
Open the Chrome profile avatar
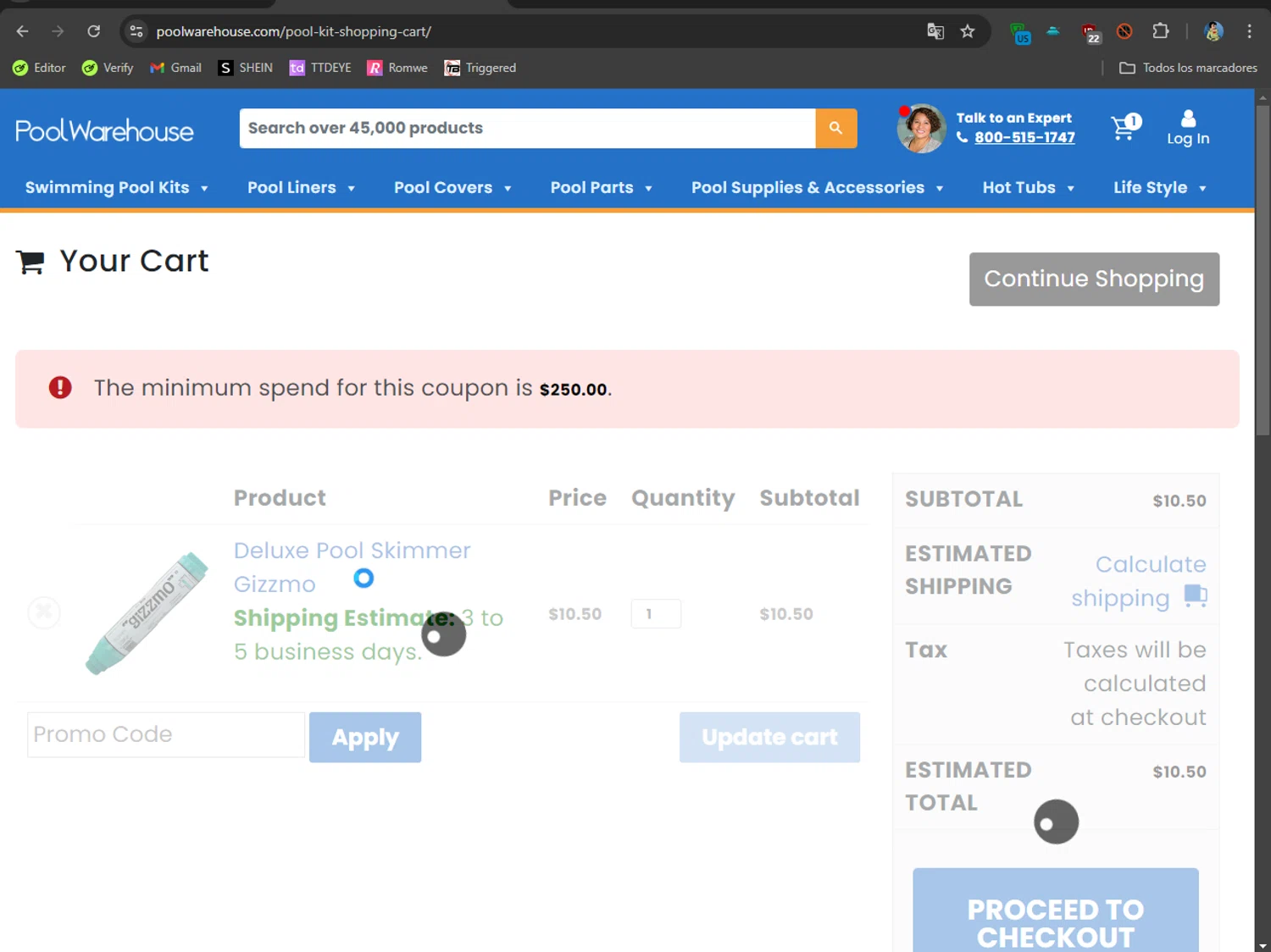click(1213, 31)
